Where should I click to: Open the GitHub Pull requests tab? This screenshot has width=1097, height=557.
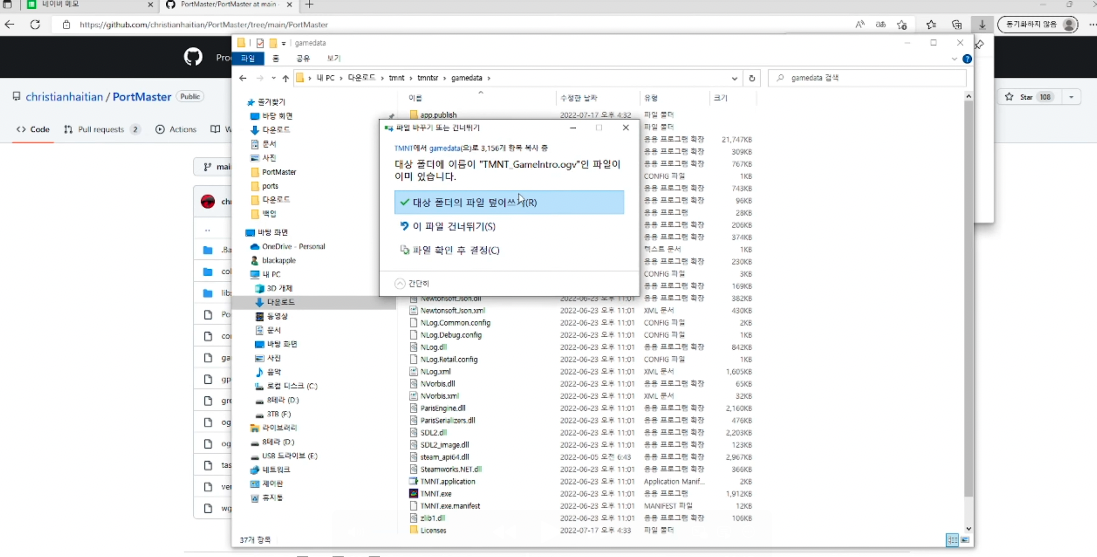[x=102, y=129]
